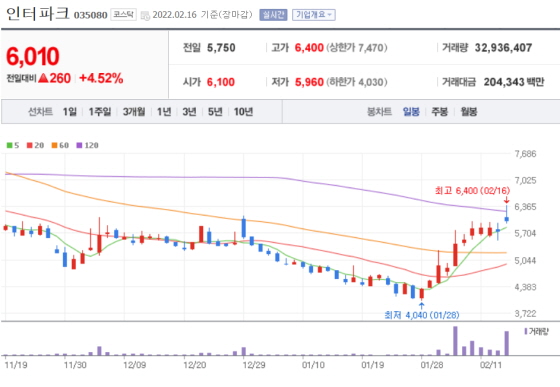Click the stock code 035080
The height and width of the screenshot is (387, 560).
pos(90,15)
